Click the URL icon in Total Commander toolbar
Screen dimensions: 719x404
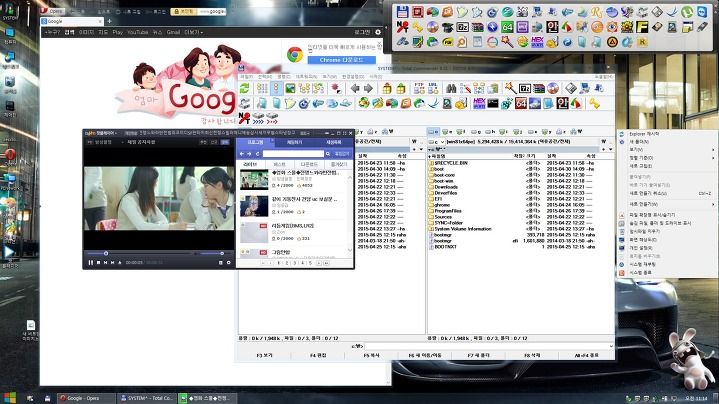click(x=433, y=88)
